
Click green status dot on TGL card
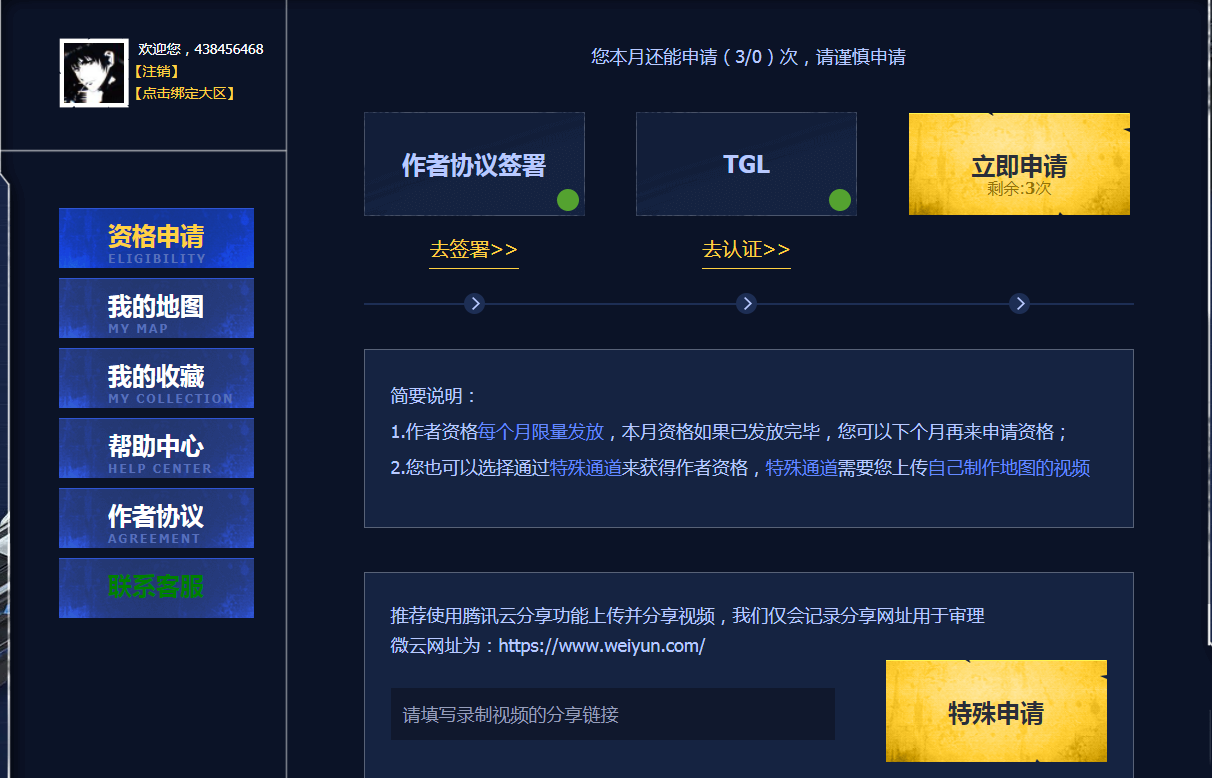tap(840, 200)
